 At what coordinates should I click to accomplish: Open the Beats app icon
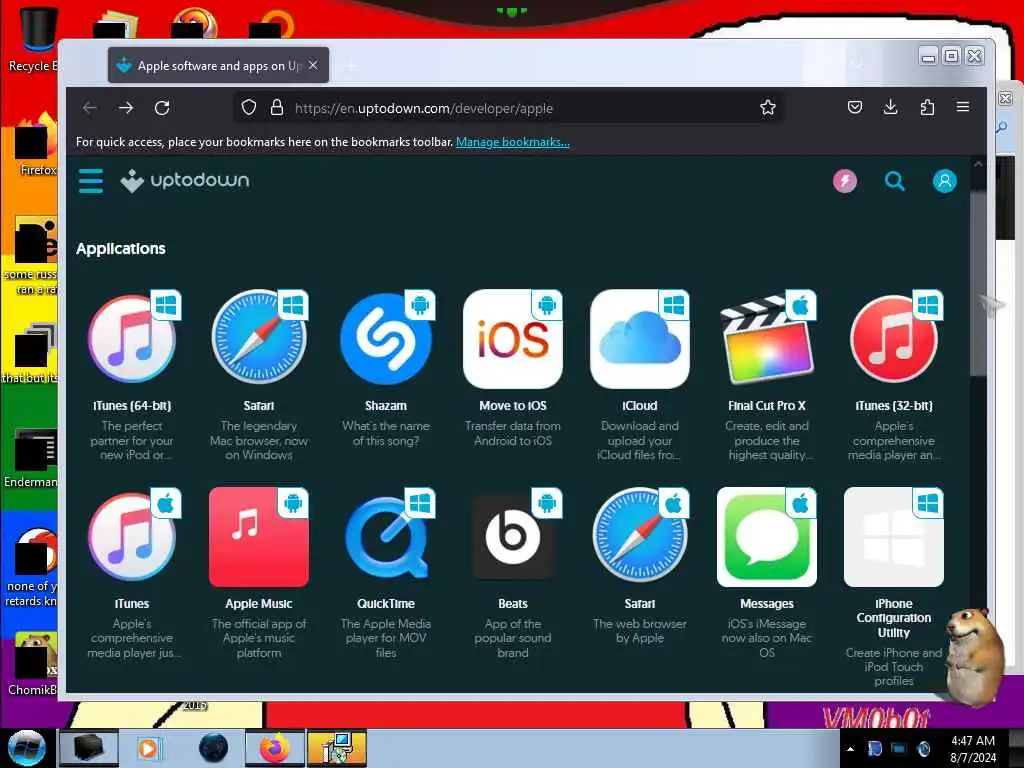pos(513,537)
